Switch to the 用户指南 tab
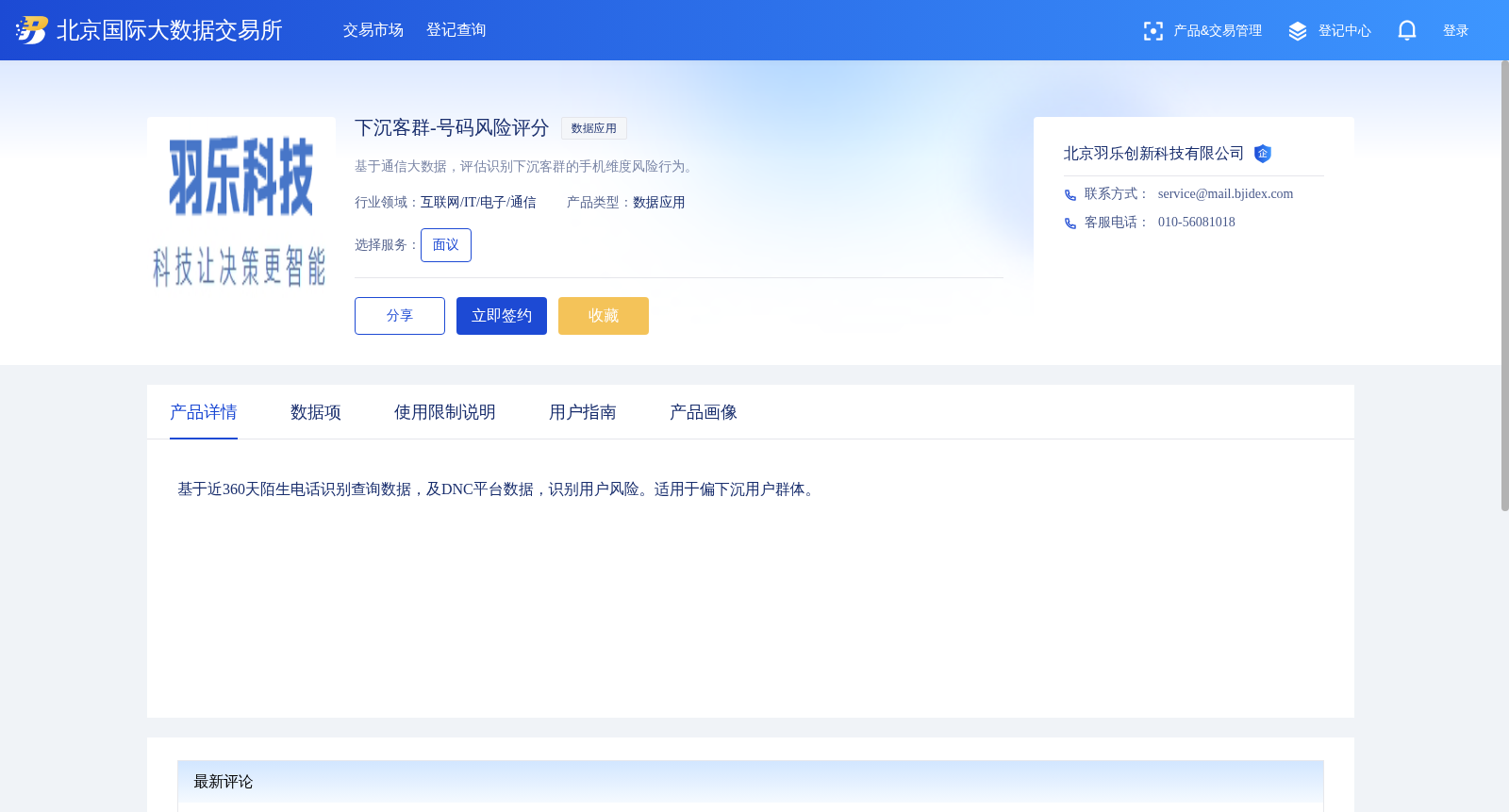 [583, 412]
